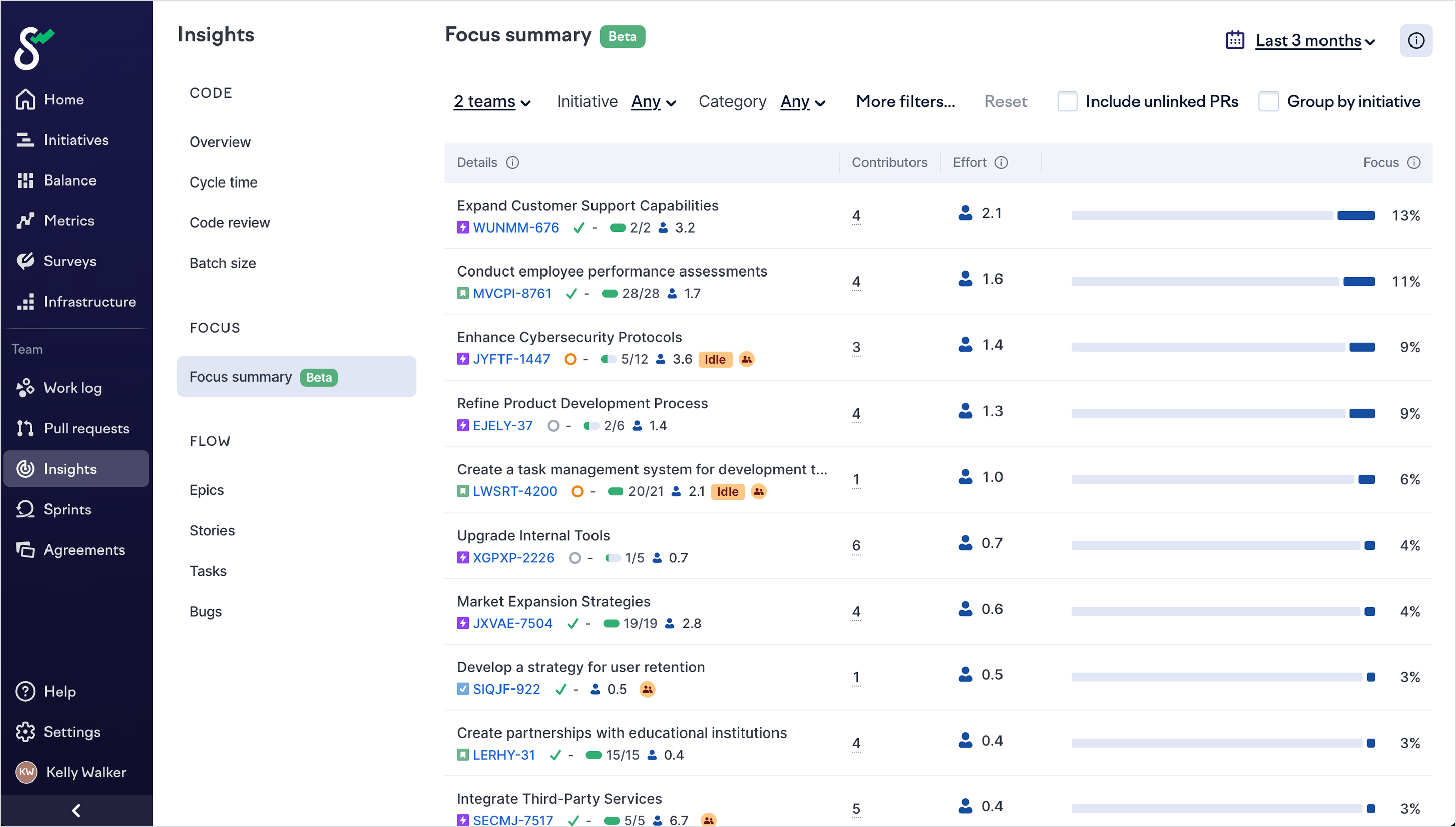Click the Swarmia logo icon
Image resolution: width=1456 pixels, height=827 pixels.
pos(32,49)
